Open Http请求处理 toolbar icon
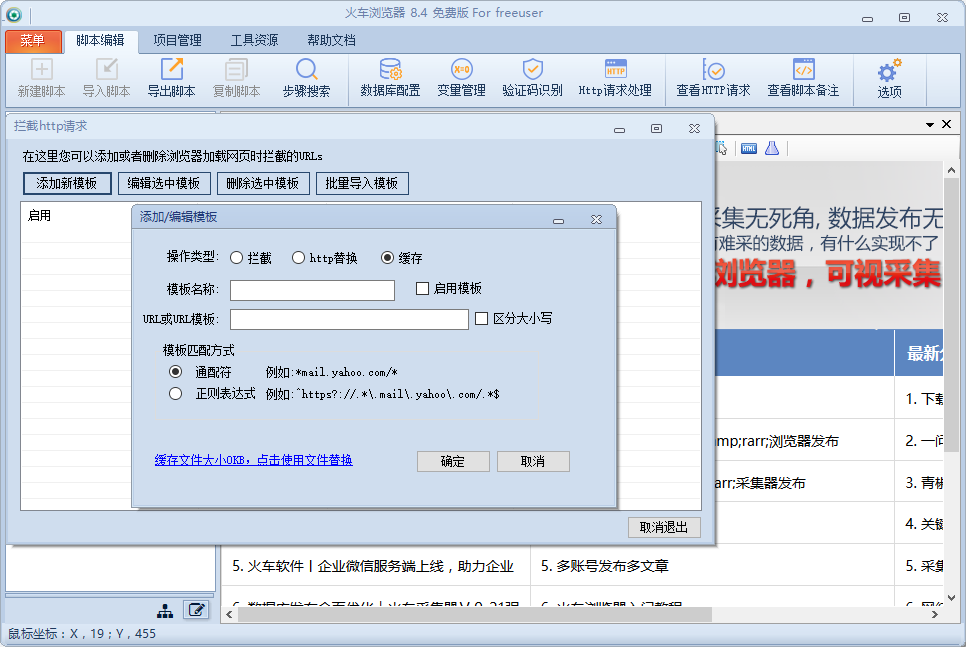966x647 pixels. pos(615,78)
